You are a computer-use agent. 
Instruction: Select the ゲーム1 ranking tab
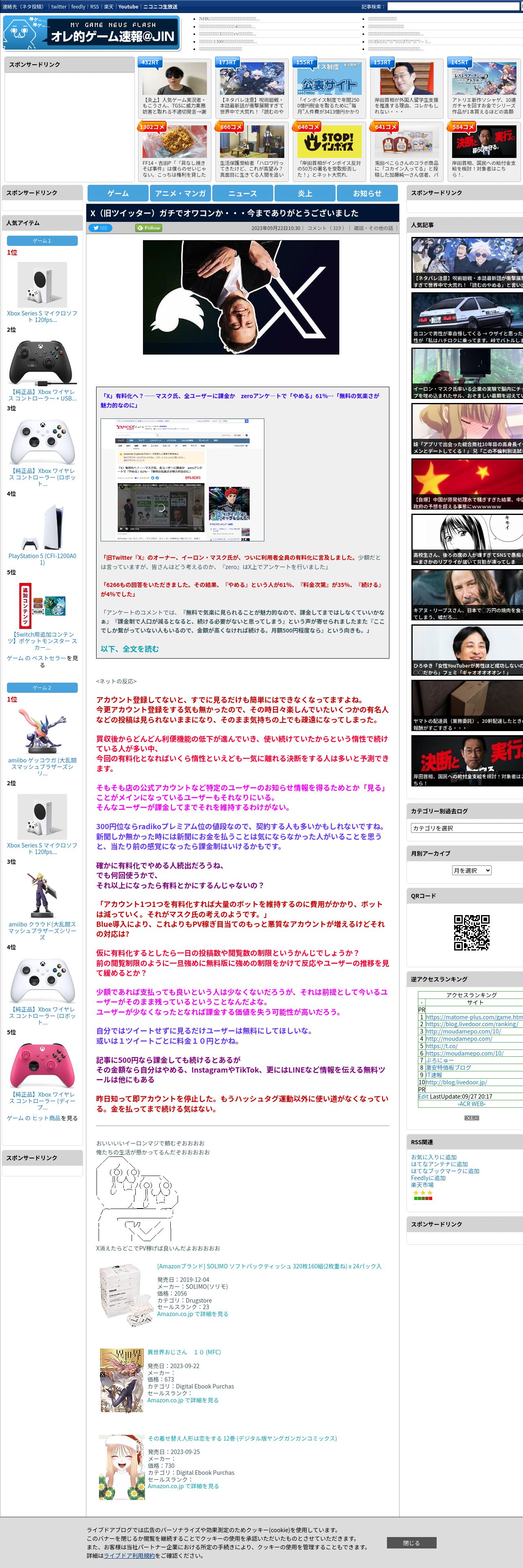pyautogui.click(x=42, y=241)
